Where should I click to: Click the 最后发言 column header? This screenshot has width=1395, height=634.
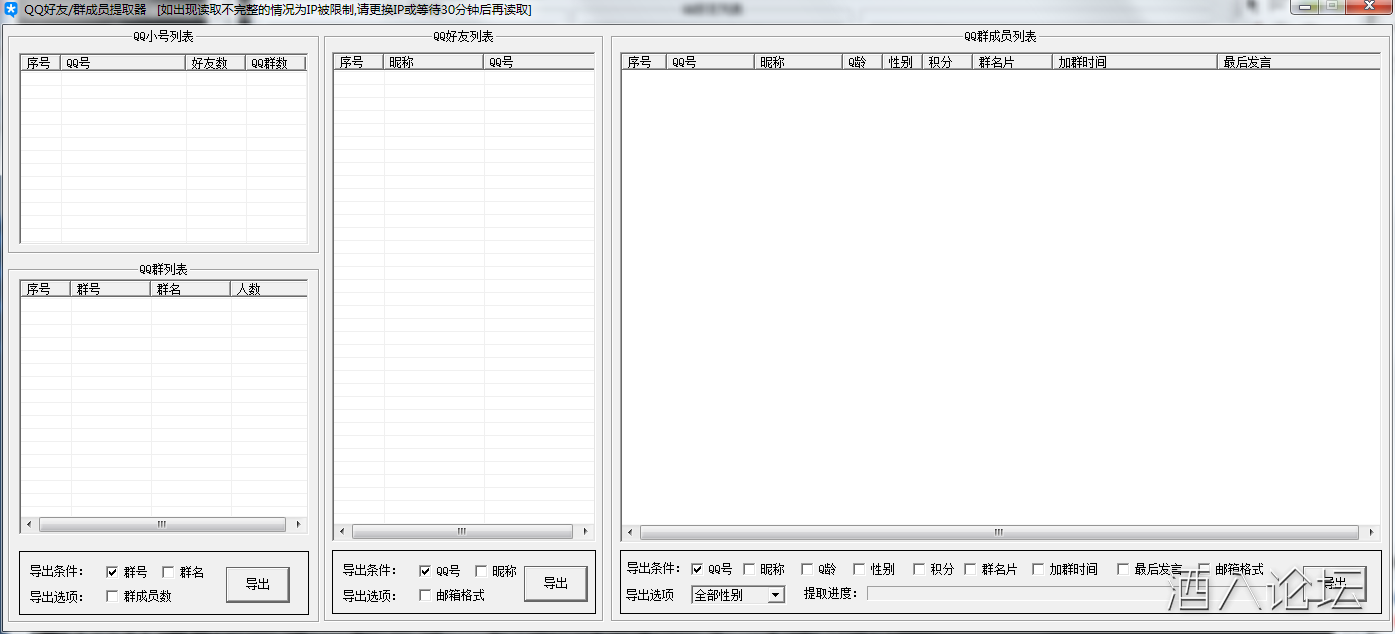coord(1299,62)
